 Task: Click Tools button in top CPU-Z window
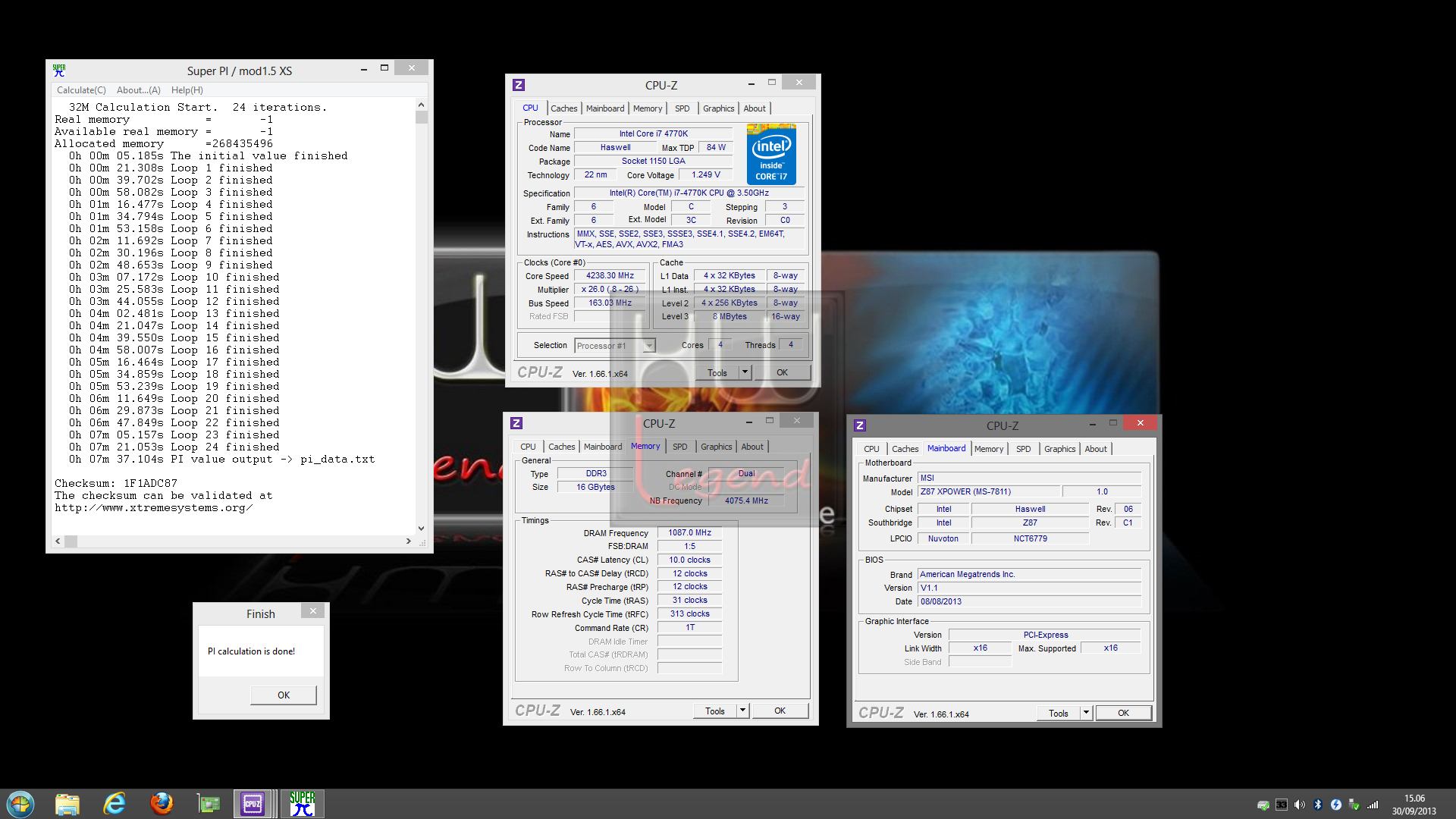[x=717, y=372]
